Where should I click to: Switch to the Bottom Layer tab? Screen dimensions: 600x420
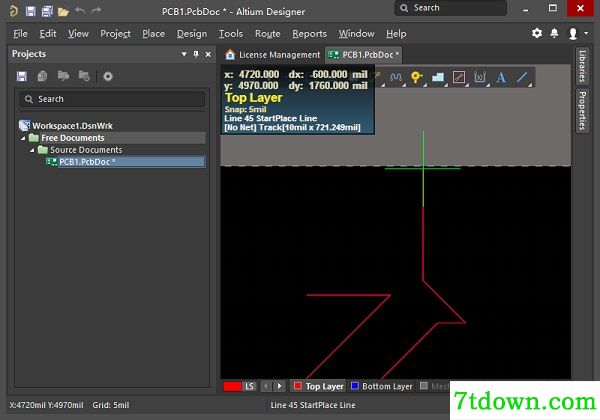(x=387, y=387)
